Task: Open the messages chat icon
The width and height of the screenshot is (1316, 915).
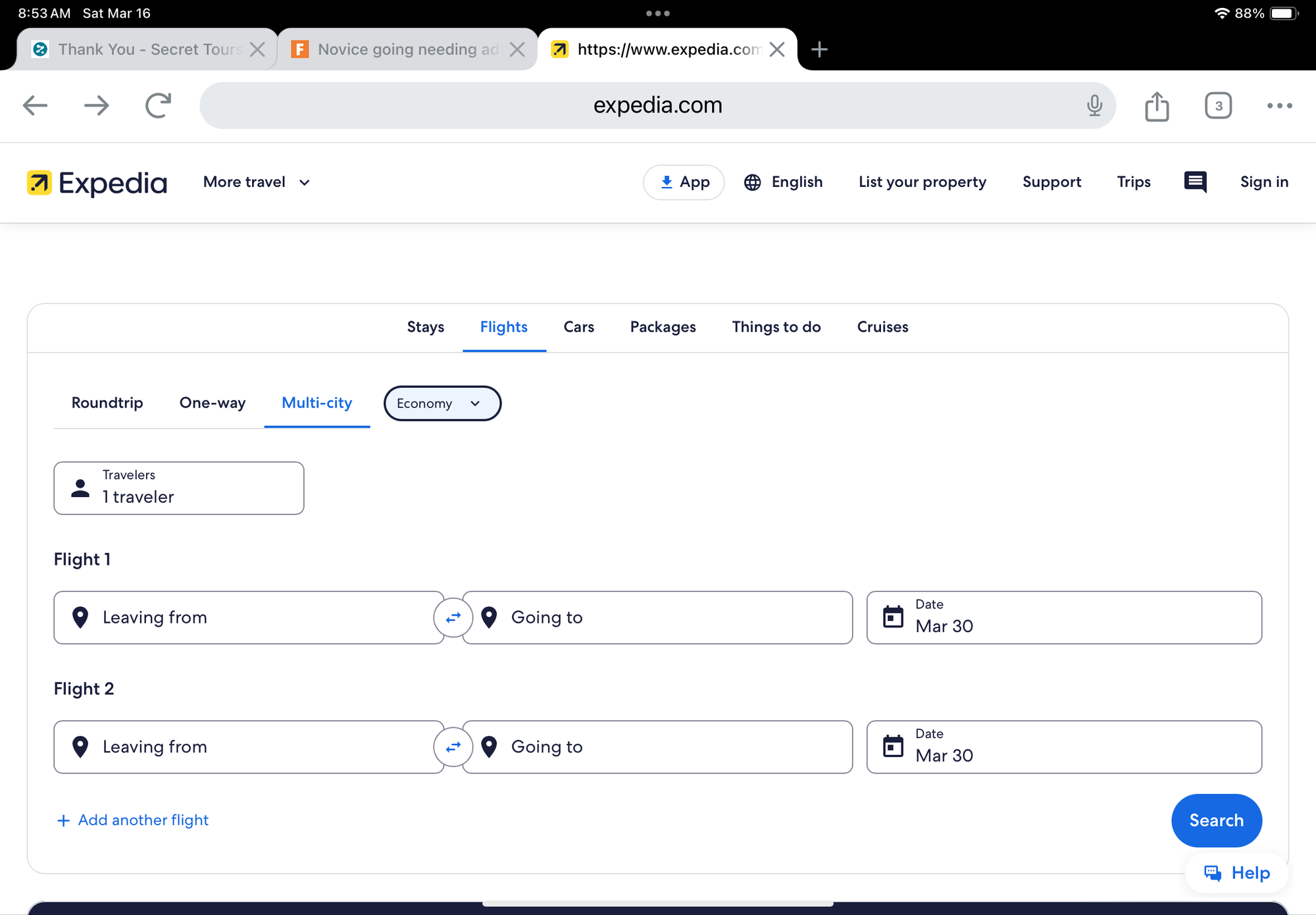Action: 1195,182
